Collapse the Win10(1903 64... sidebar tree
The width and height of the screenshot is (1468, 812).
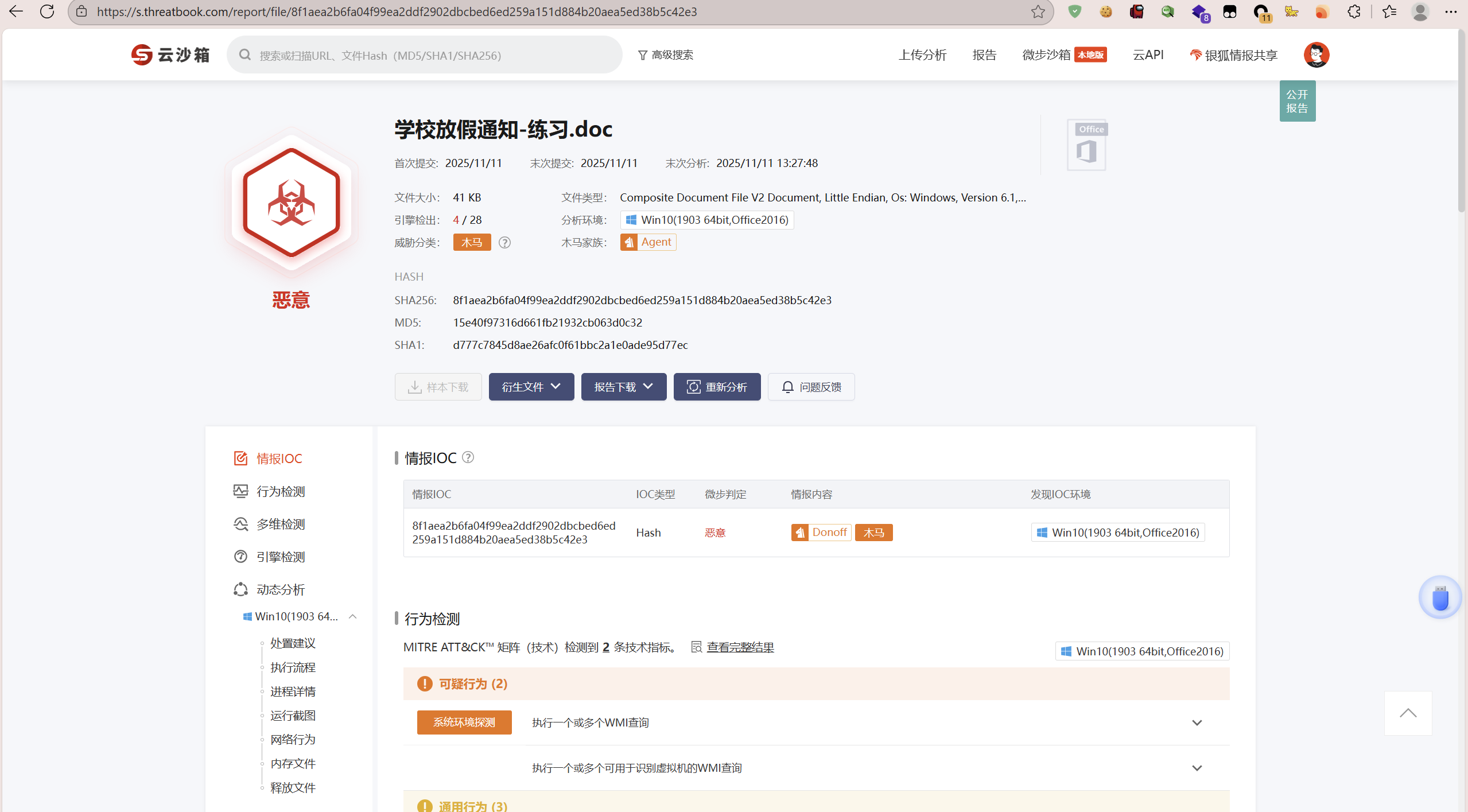click(353, 616)
